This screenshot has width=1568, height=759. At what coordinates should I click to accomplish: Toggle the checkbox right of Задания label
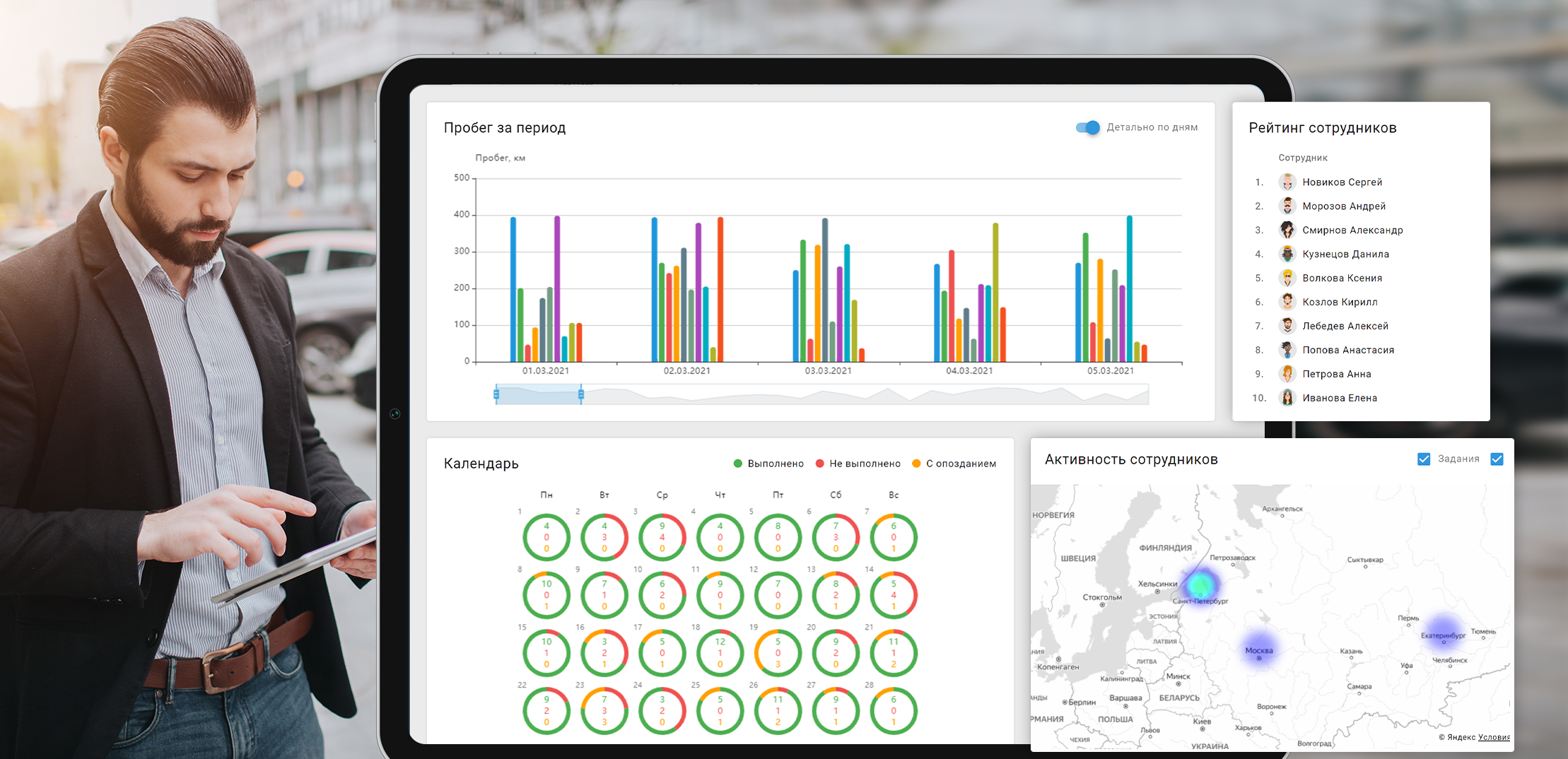(x=1497, y=459)
